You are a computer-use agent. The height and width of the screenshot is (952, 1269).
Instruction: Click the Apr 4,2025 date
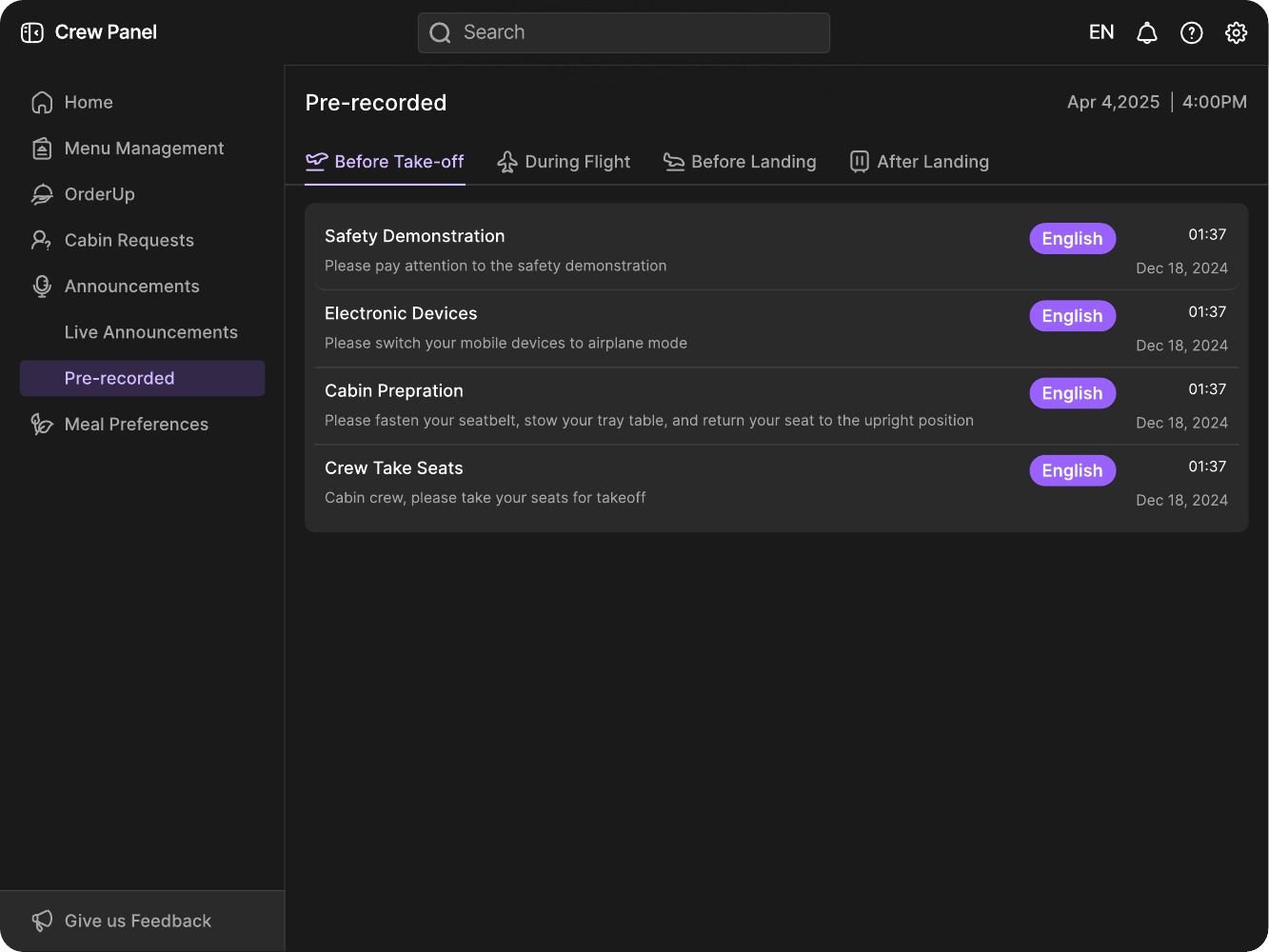pyautogui.click(x=1113, y=102)
